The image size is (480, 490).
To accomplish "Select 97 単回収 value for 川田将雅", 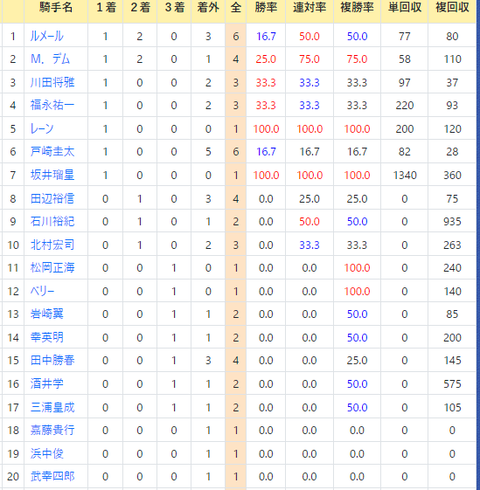I will coord(405,82).
